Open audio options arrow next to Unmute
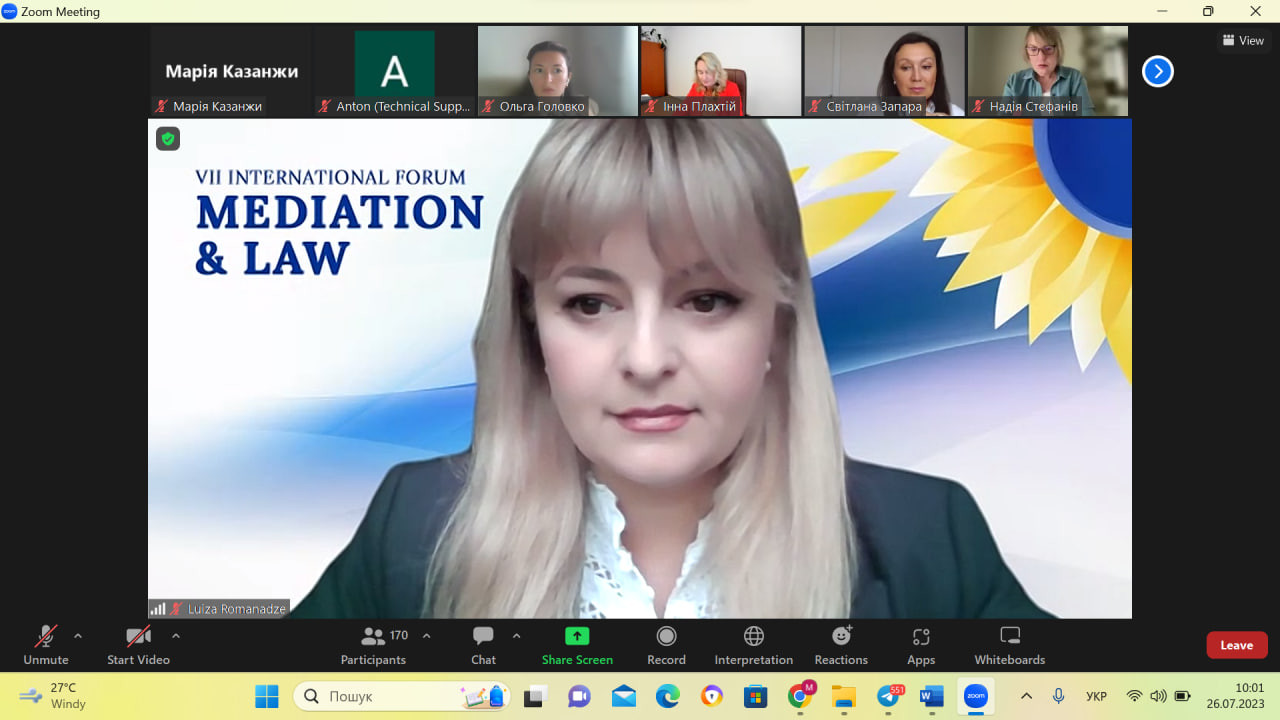The height and width of the screenshot is (720, 1280). point(78,636)
